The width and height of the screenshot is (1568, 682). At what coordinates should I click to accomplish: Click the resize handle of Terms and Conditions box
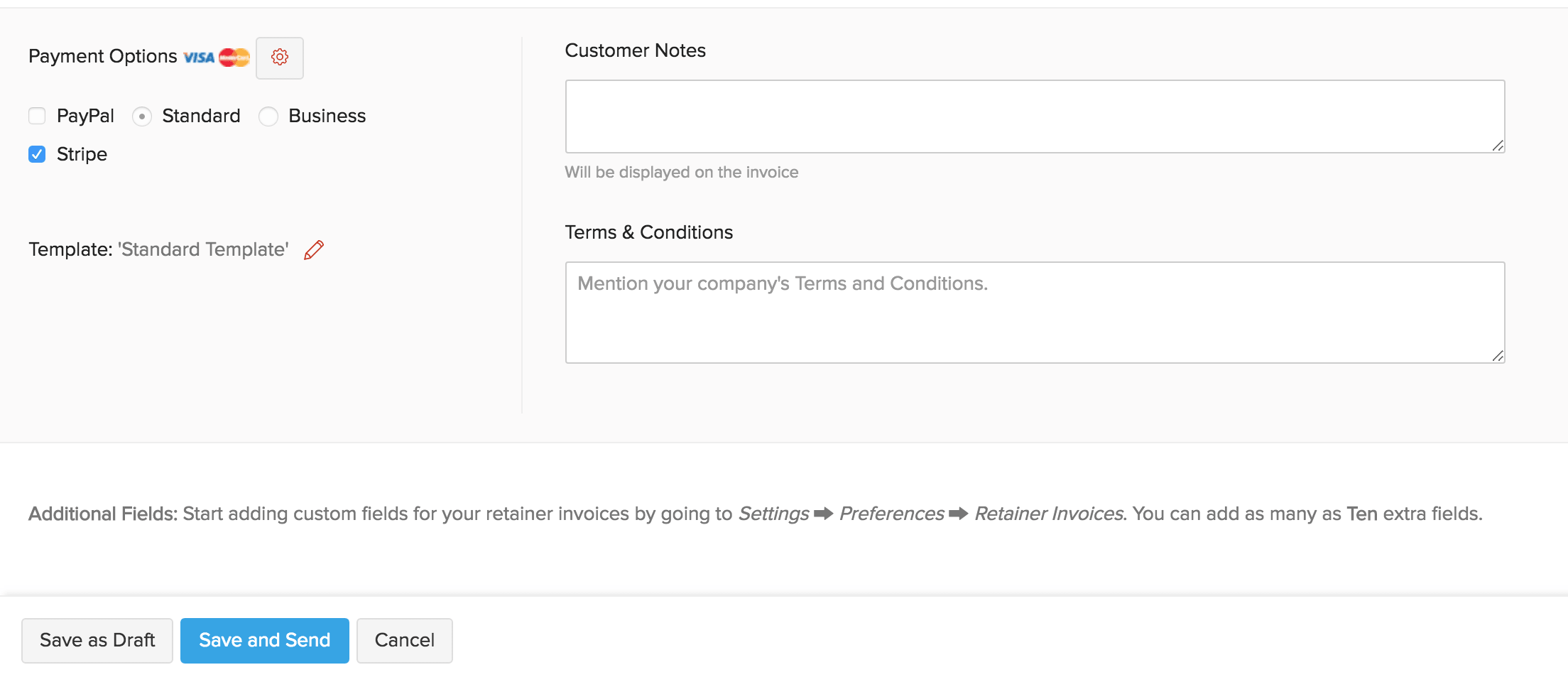(1498, 357)
